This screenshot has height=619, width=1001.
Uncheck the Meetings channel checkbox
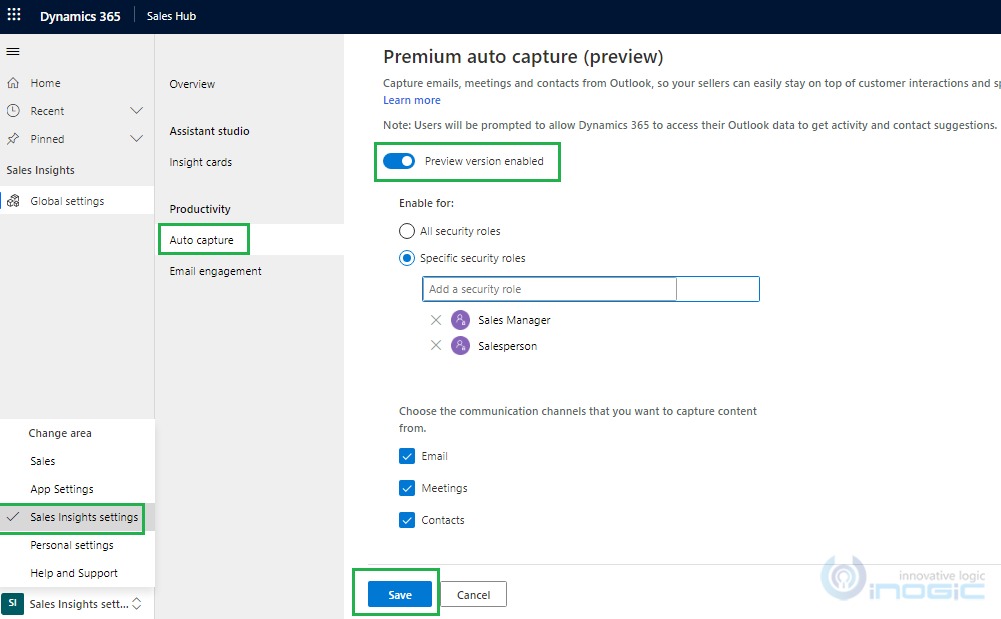tap(407, 488)
